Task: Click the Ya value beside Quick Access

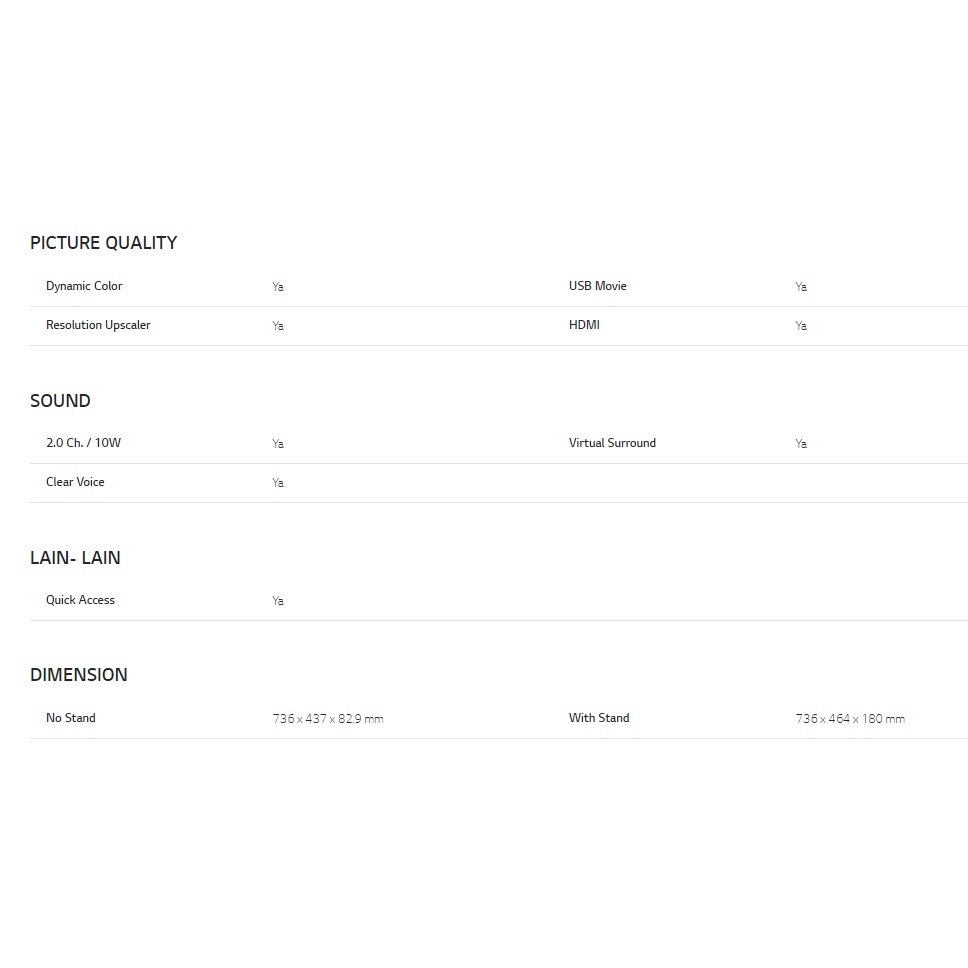Action: tap(278, 601)
